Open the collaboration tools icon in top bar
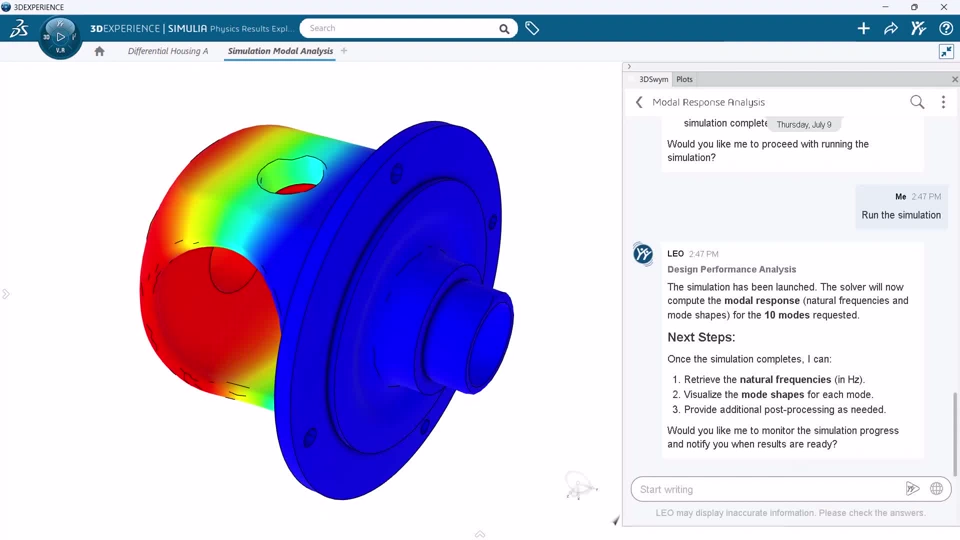Viewport: 960px width, 540px height. 918,28
